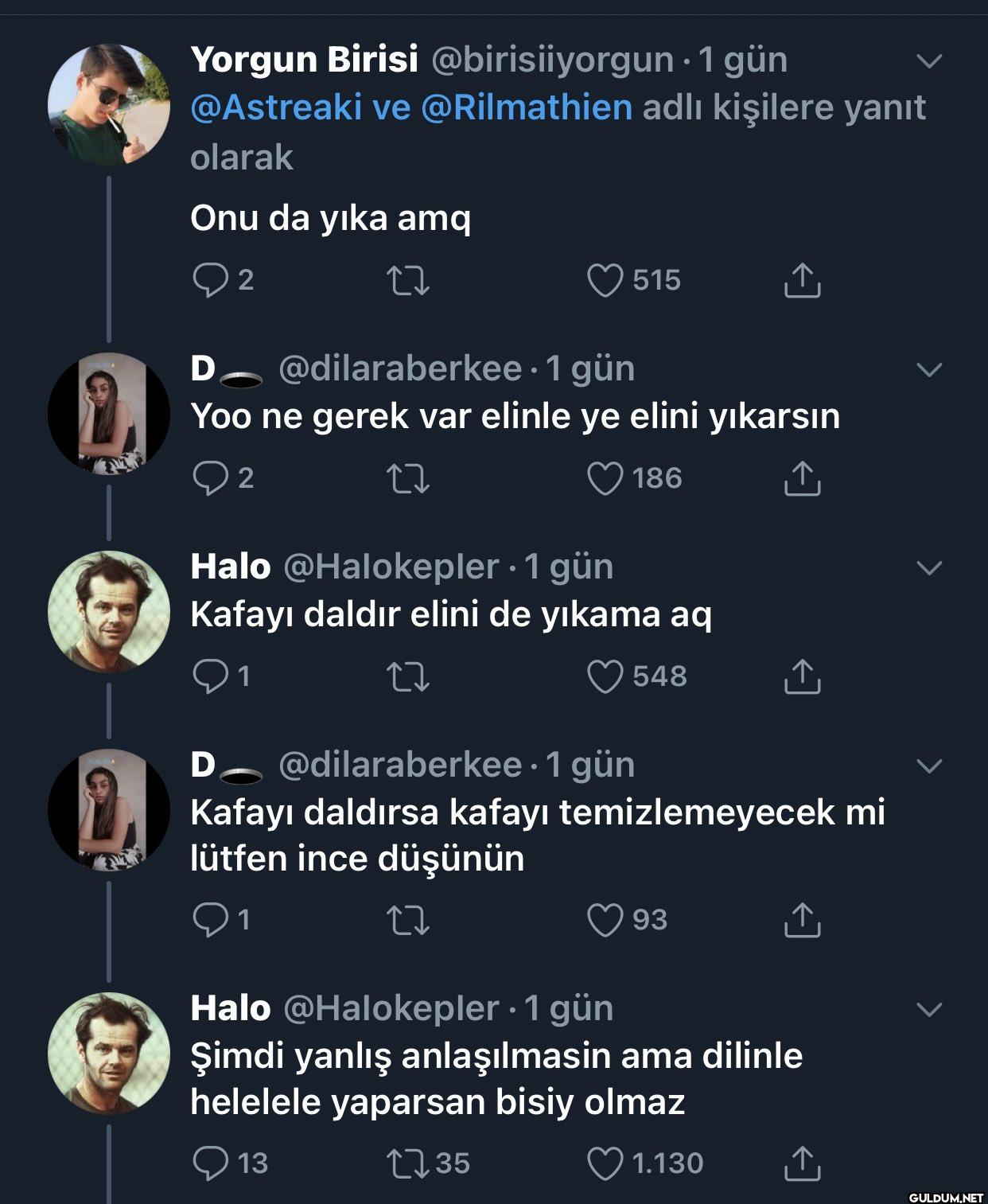Open replies on the 13-comment tweet
This screenshot has height=1204, width=988.
pyautogui.click(x=211, y=1163)
